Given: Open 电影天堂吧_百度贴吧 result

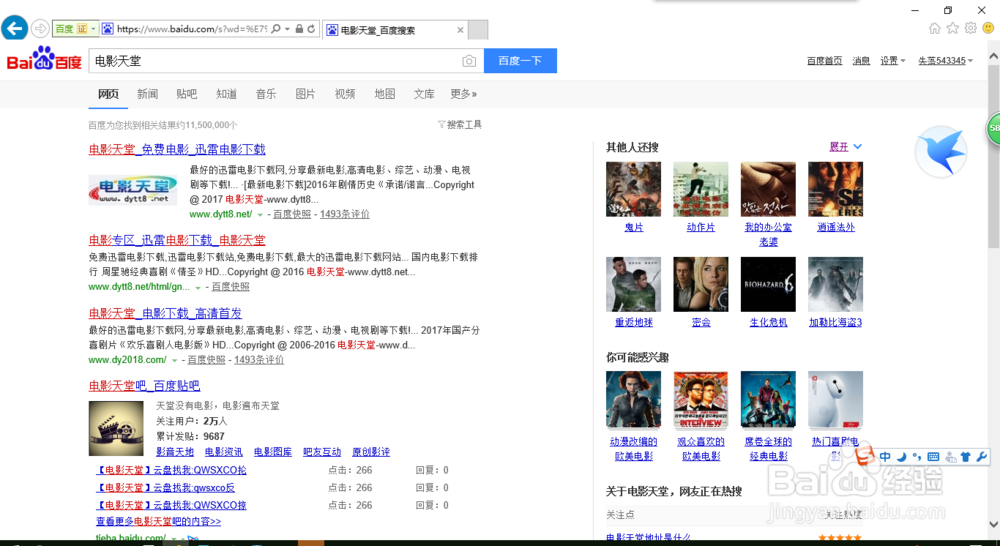Looking at the screenshot, I should (x=144, y=386).
